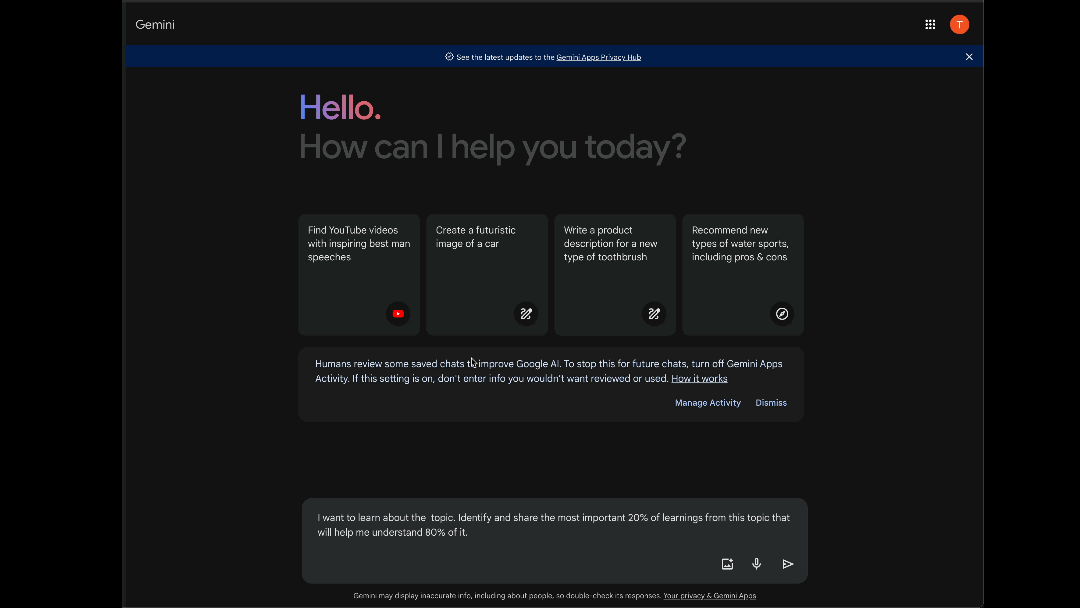
Task: Send the prompt with the submit arrow
Action: coord(787,564)
